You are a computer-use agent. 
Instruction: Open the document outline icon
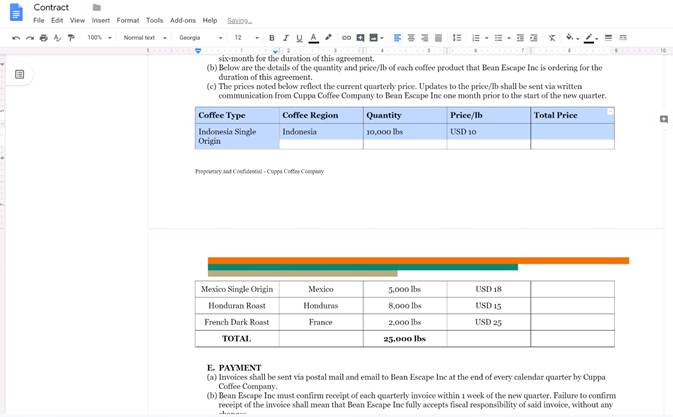pos(19,74)
